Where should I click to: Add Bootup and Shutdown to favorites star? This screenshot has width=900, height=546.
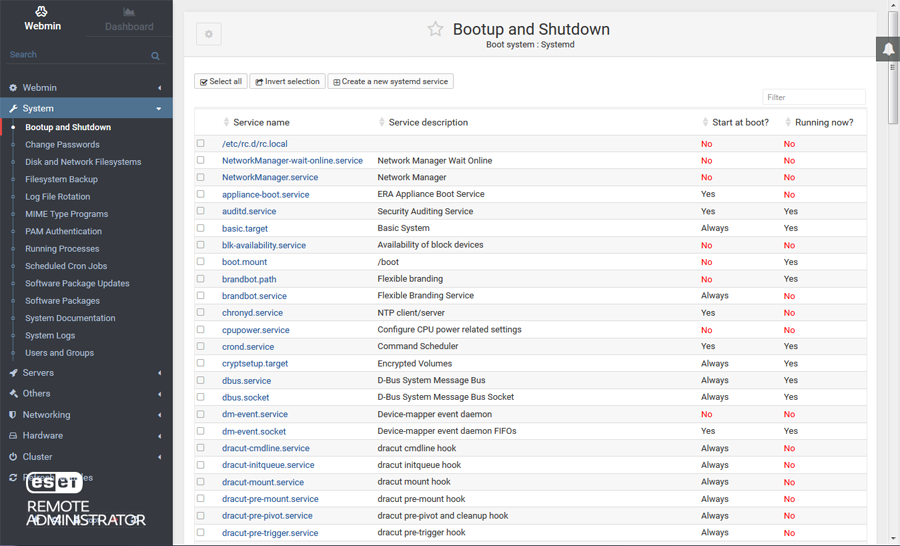435,29
